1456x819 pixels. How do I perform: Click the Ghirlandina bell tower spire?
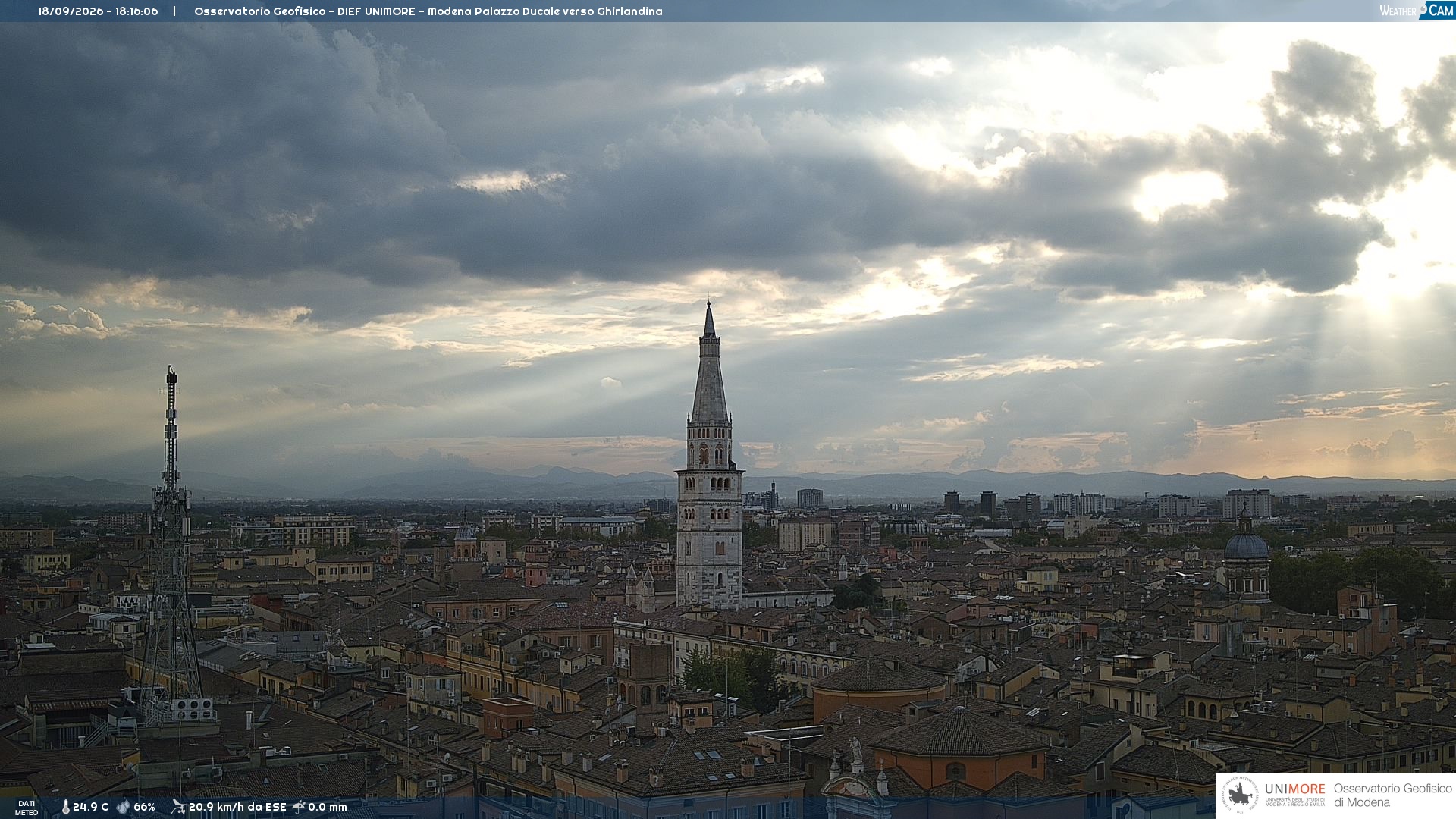pyautogui.click(x=709, y=364)
